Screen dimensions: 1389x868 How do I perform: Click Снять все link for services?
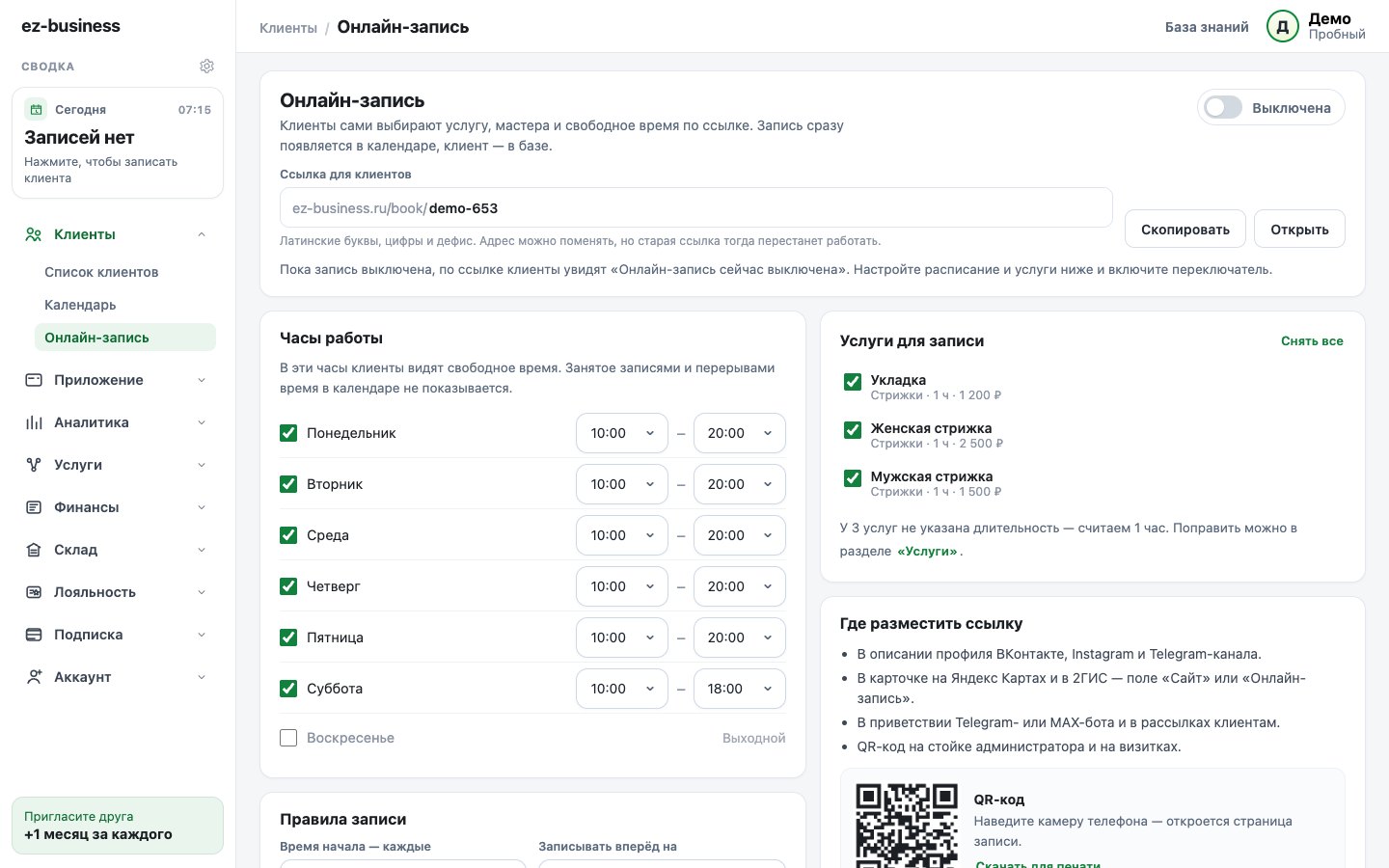click(1312, 341)
